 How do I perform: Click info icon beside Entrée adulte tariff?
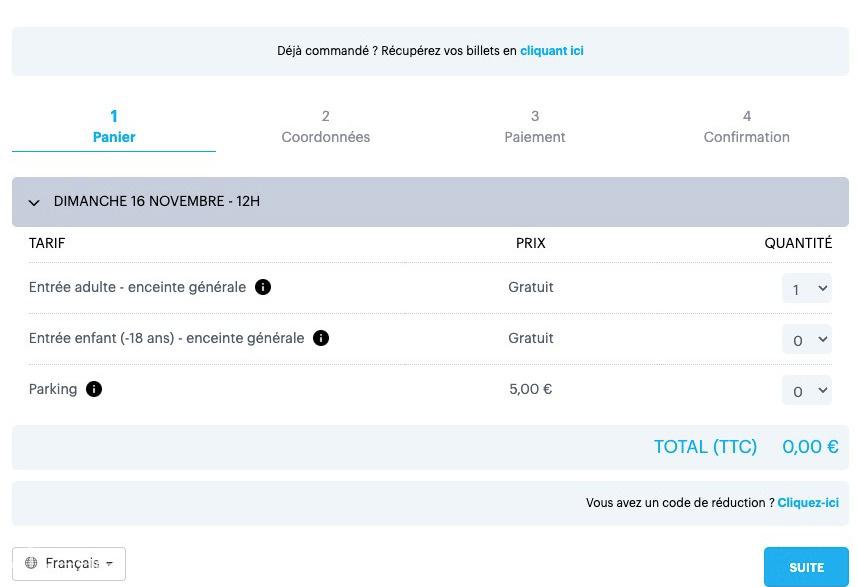coord(263,287)
